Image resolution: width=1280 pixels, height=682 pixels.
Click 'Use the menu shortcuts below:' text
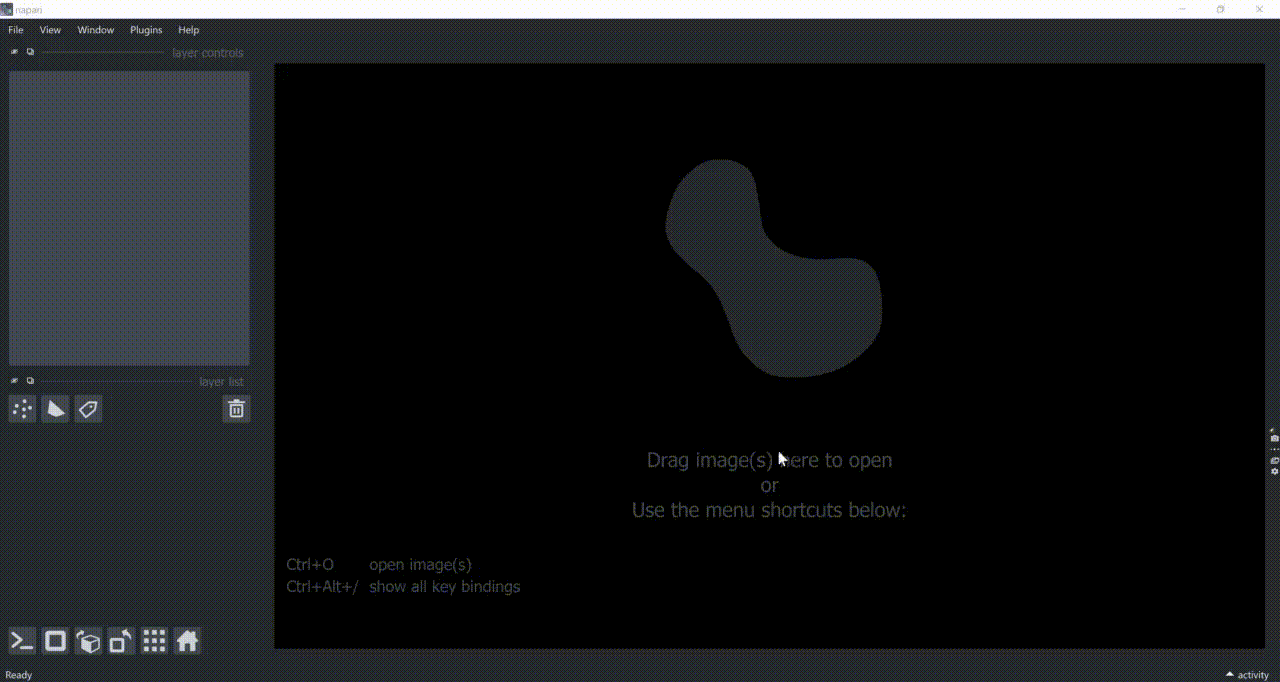pos(769,510)
